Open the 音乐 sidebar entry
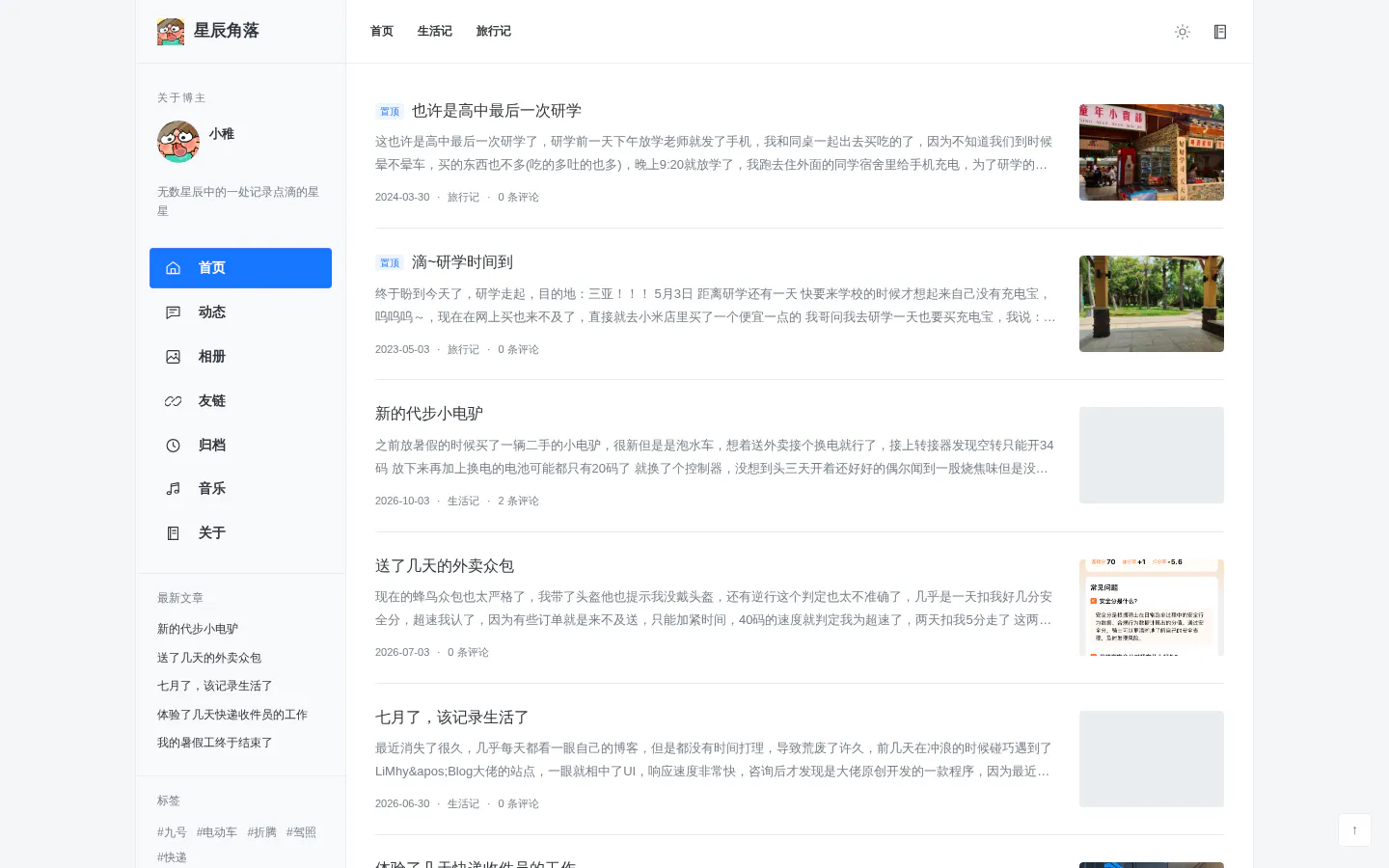Viewport: 1389px width, 868px height. click(x=240, y=489)
